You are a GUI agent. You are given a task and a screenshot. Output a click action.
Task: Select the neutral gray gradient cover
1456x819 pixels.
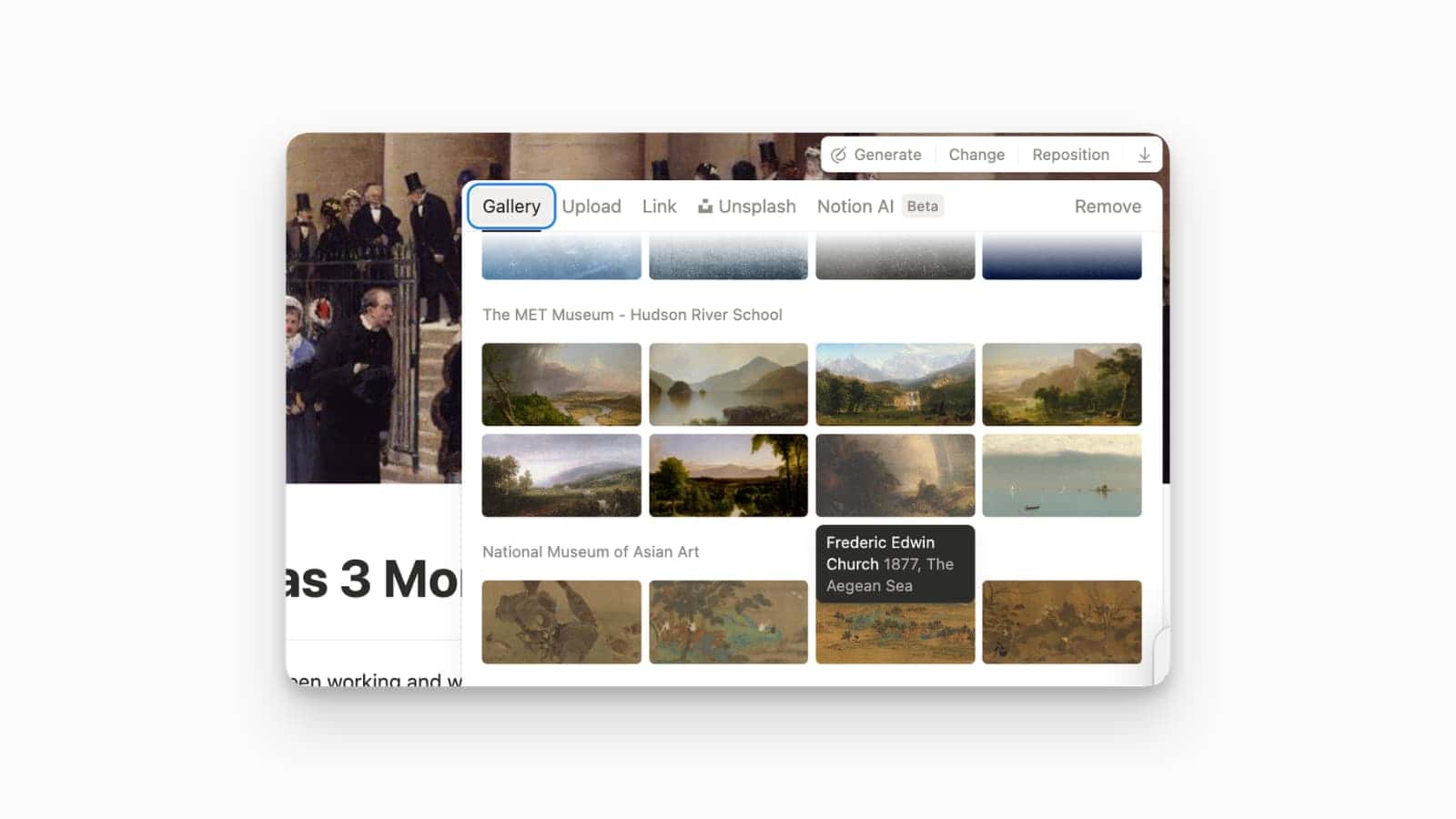click(895, 257)
